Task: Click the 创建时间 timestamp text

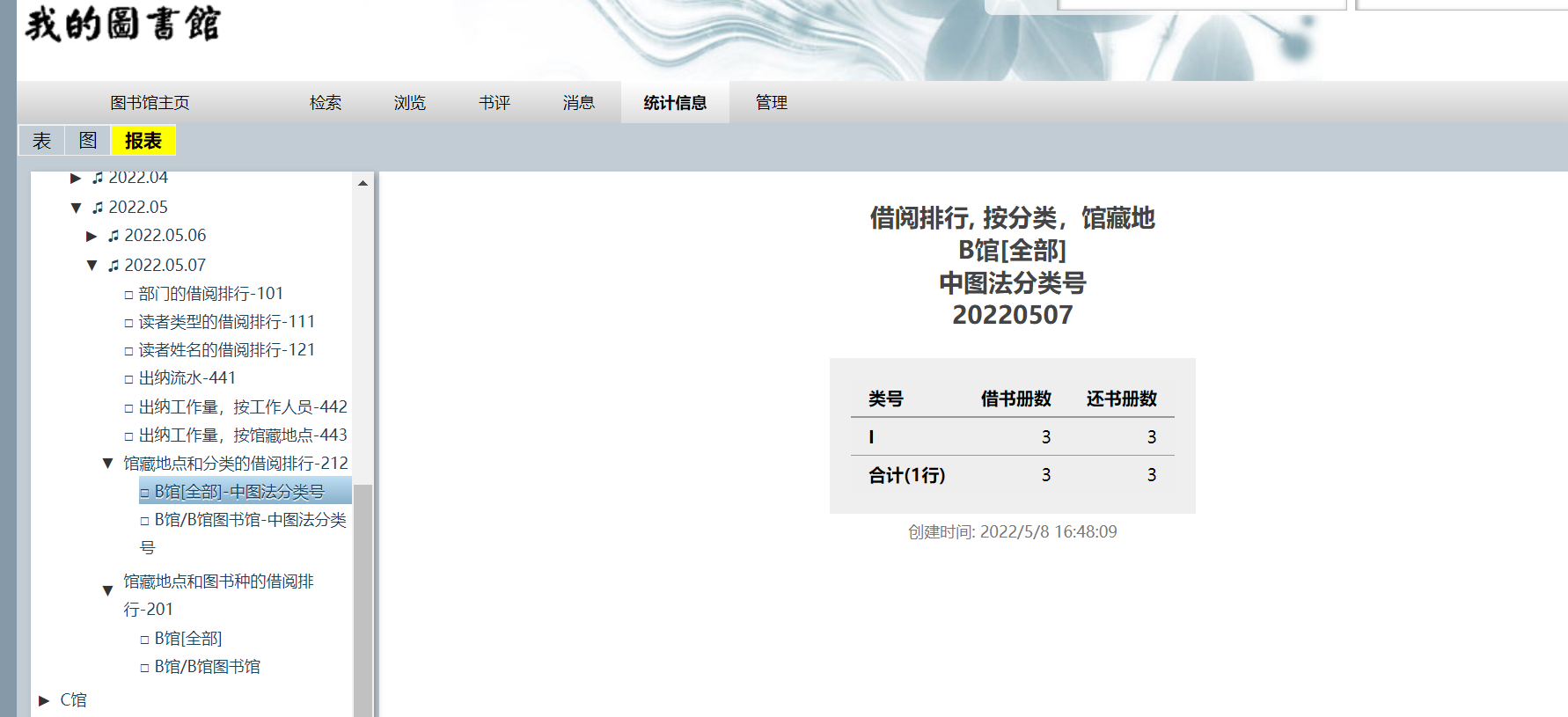Action: (x=1013, y=531)
